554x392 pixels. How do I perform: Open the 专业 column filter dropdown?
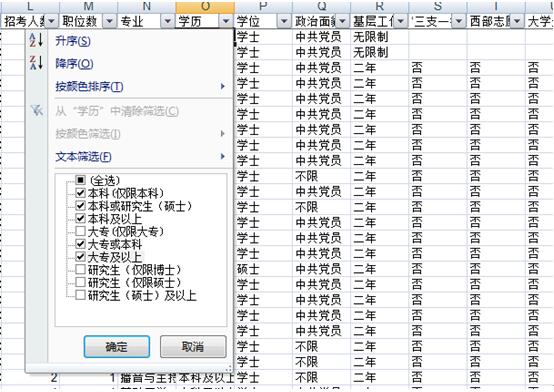[167, 22]
